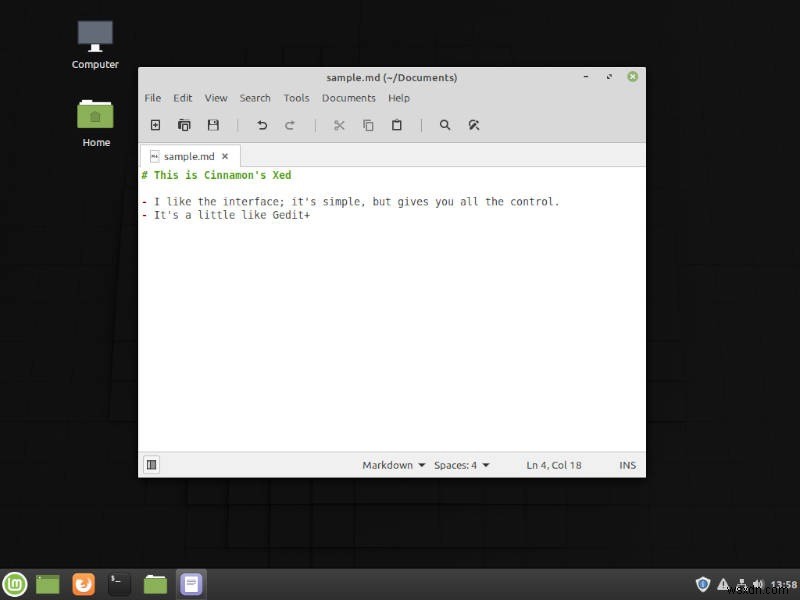This screenshot has height=600, width=800.
Task: Expand the Spaces: 4 dropdown
Action: pyautogui.click(x=461, y=464)
